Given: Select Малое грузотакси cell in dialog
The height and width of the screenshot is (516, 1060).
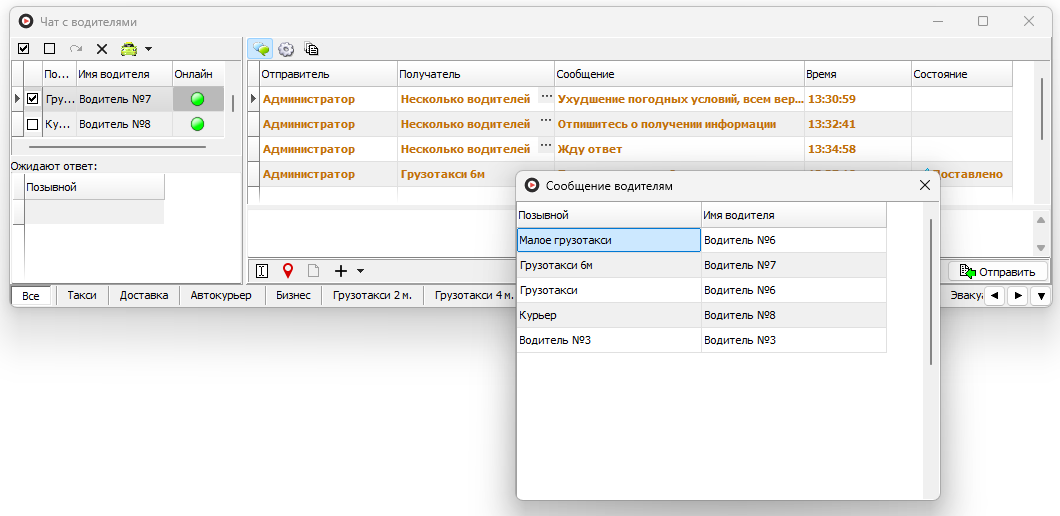Looking at the screenshot, I should click(x=608, y=240).
